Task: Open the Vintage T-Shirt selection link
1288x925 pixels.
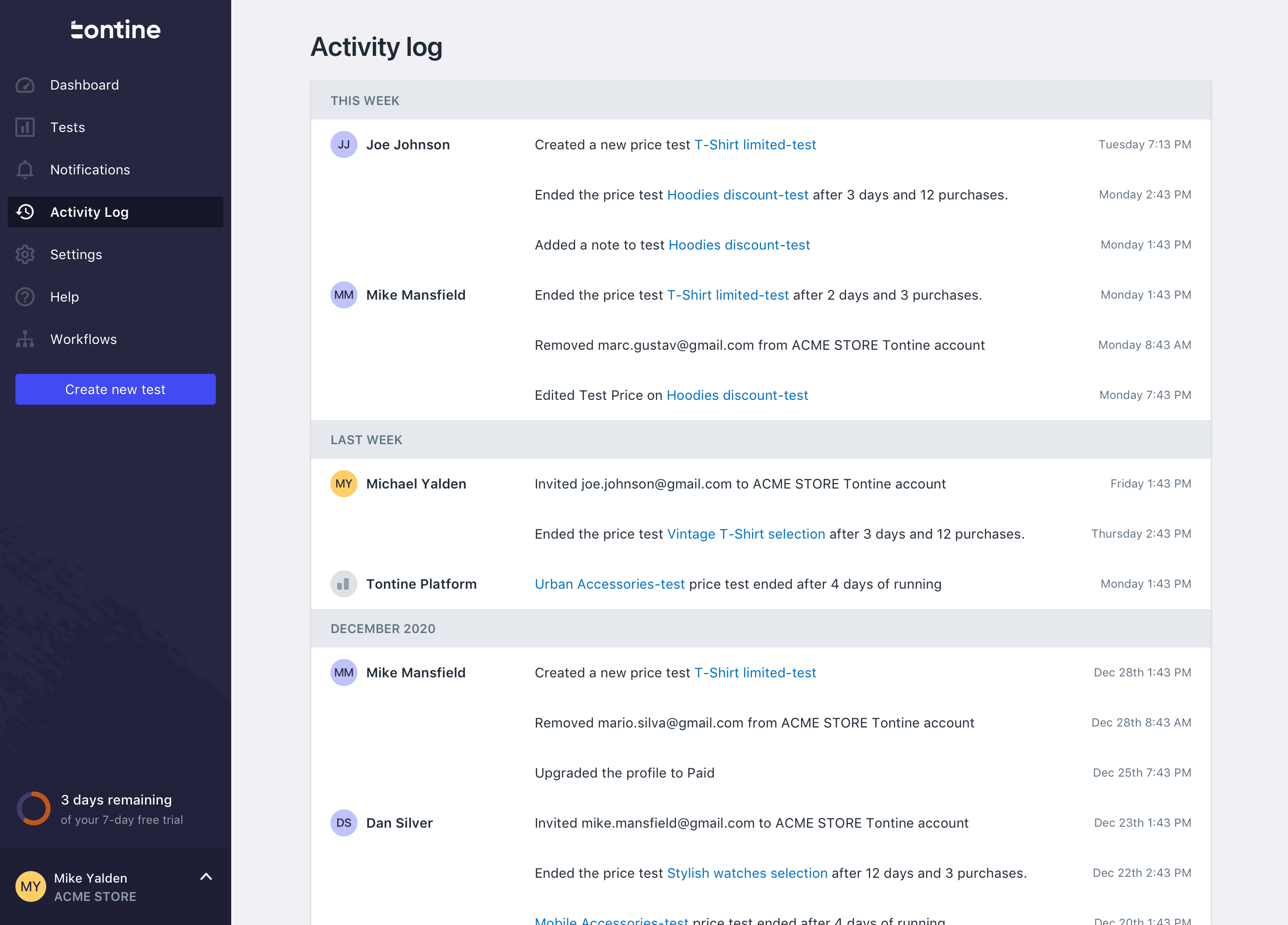Action: [746, 534]
